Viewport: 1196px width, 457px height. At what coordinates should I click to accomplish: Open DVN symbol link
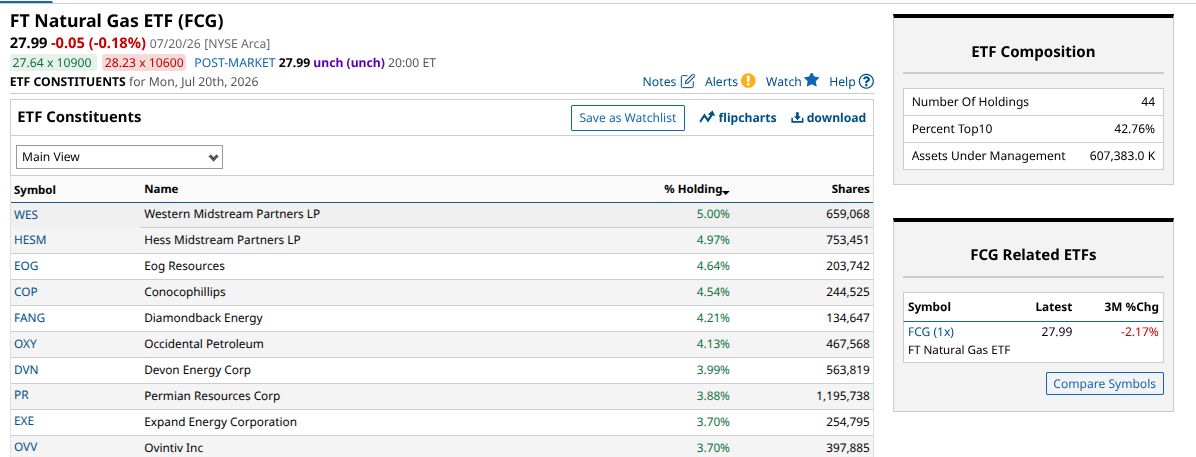pyautogui.click(x=26, y=369)
